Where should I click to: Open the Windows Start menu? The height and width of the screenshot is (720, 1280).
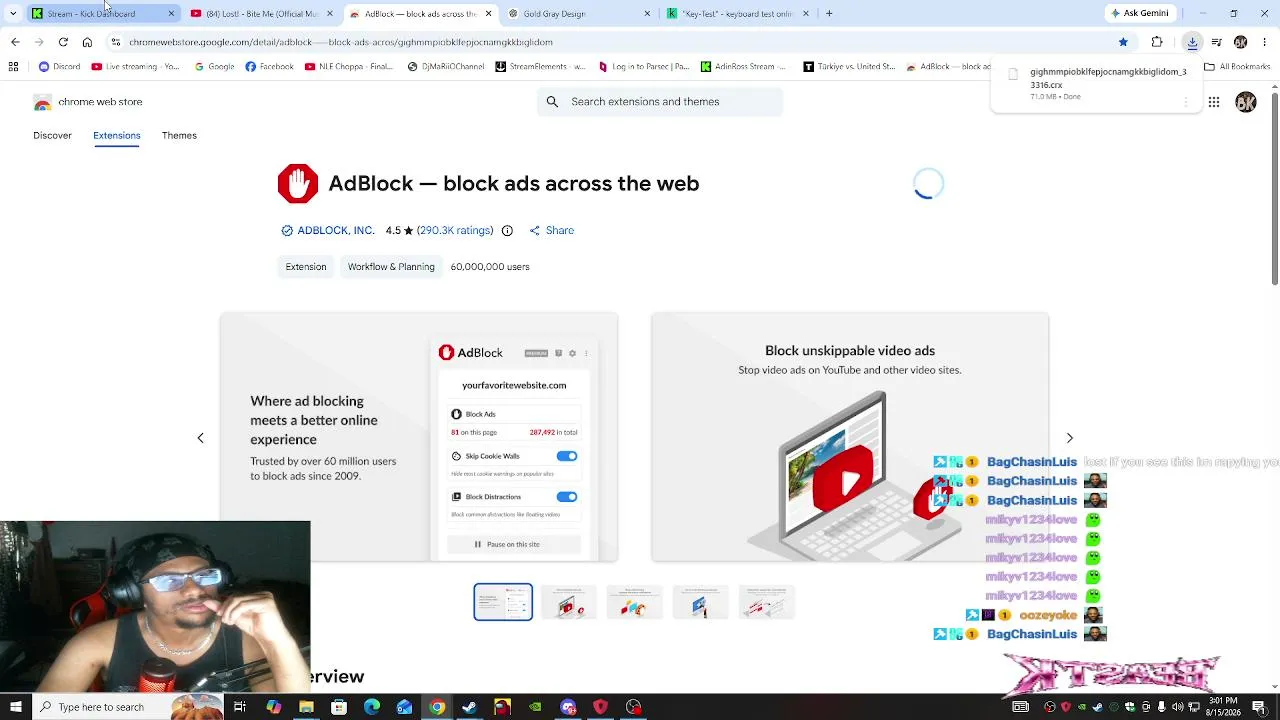15,707
